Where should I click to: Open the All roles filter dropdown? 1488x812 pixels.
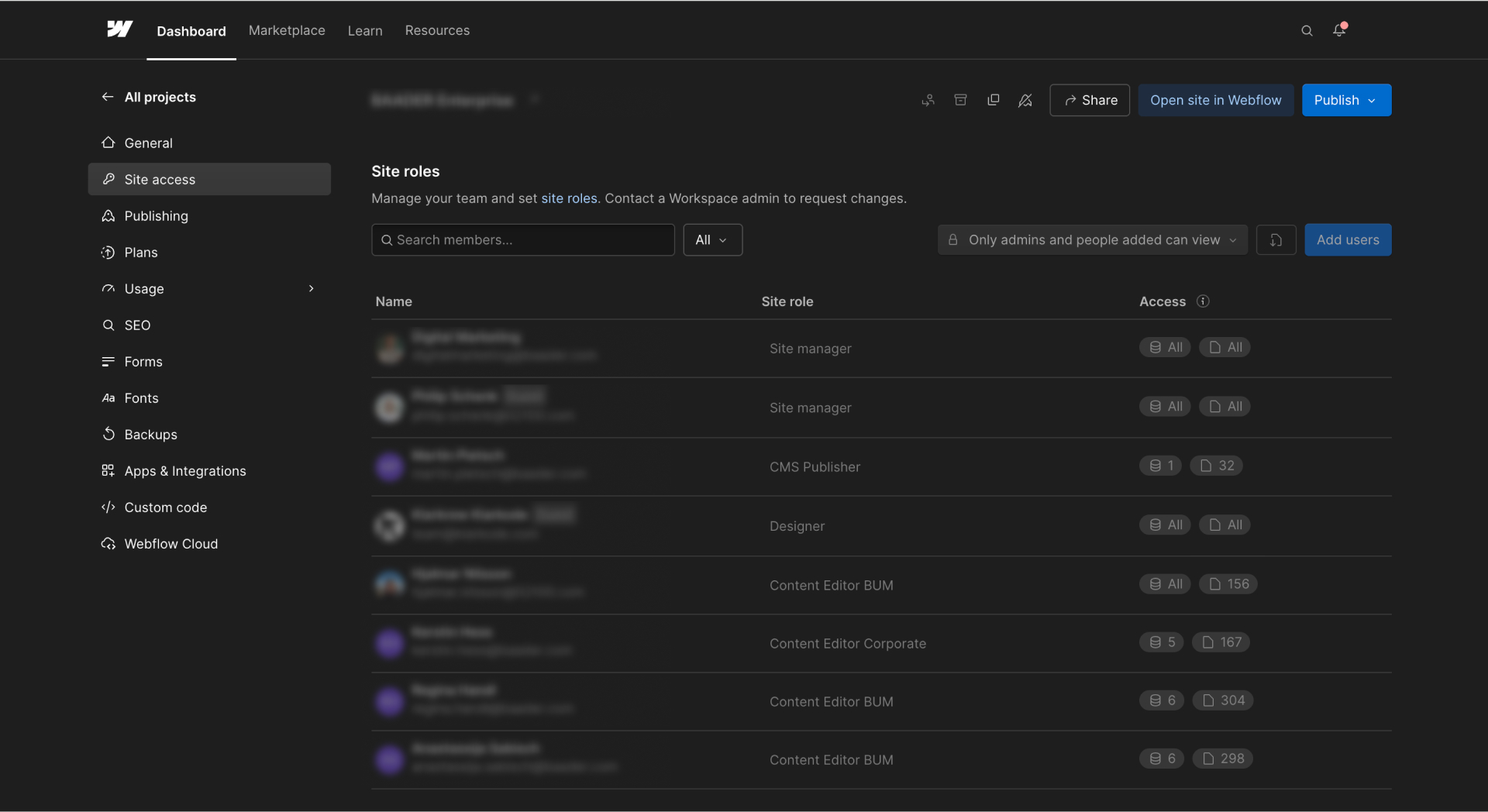[712, 240]
